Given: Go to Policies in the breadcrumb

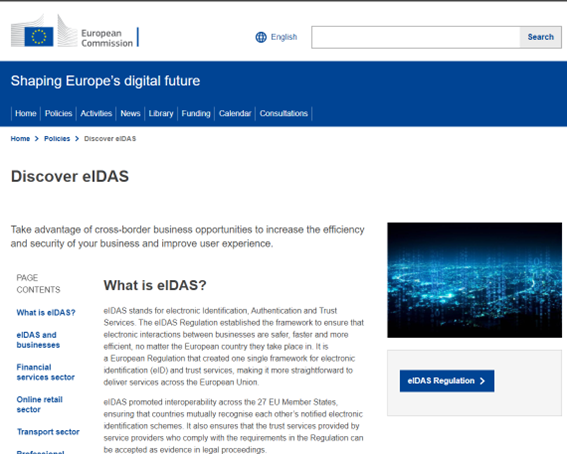Looking at the screenshot, I should [x=57, y=138].
